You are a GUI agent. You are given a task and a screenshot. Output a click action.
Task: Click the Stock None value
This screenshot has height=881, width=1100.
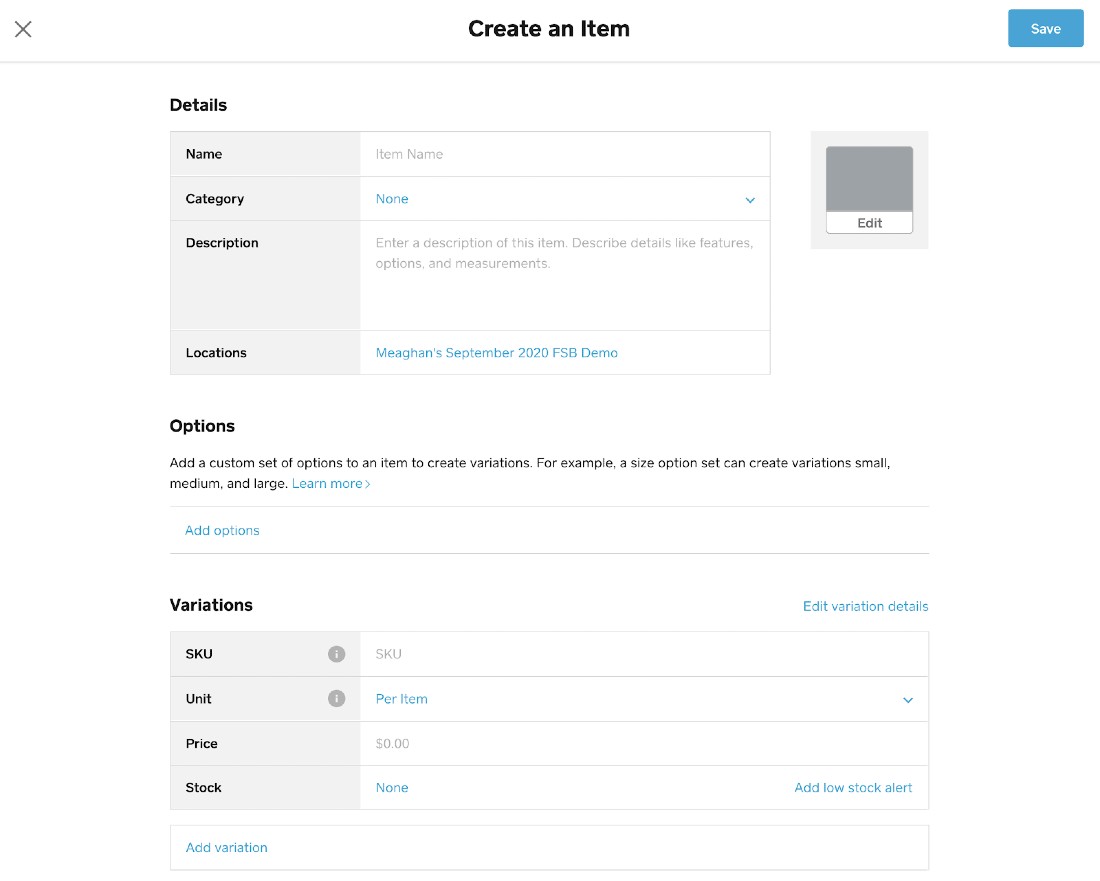coord(392,788)
